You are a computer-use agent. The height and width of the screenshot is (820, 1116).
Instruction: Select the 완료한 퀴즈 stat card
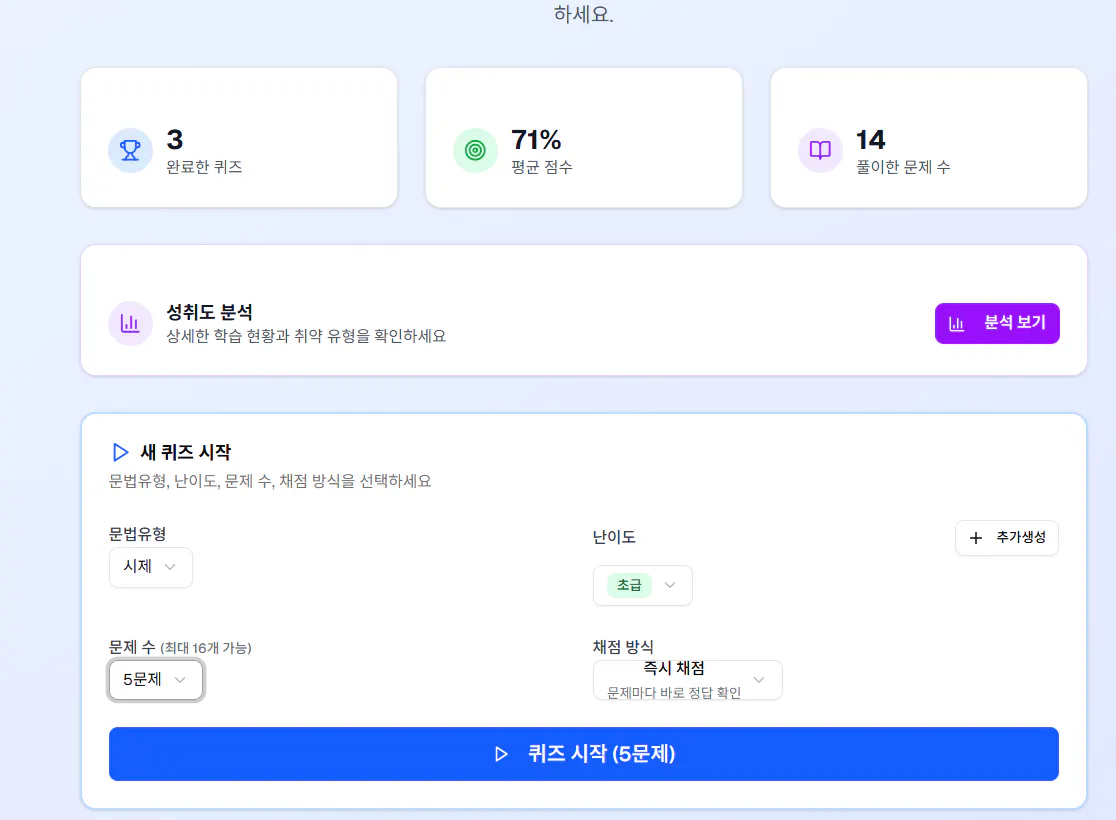pos(239,138)
